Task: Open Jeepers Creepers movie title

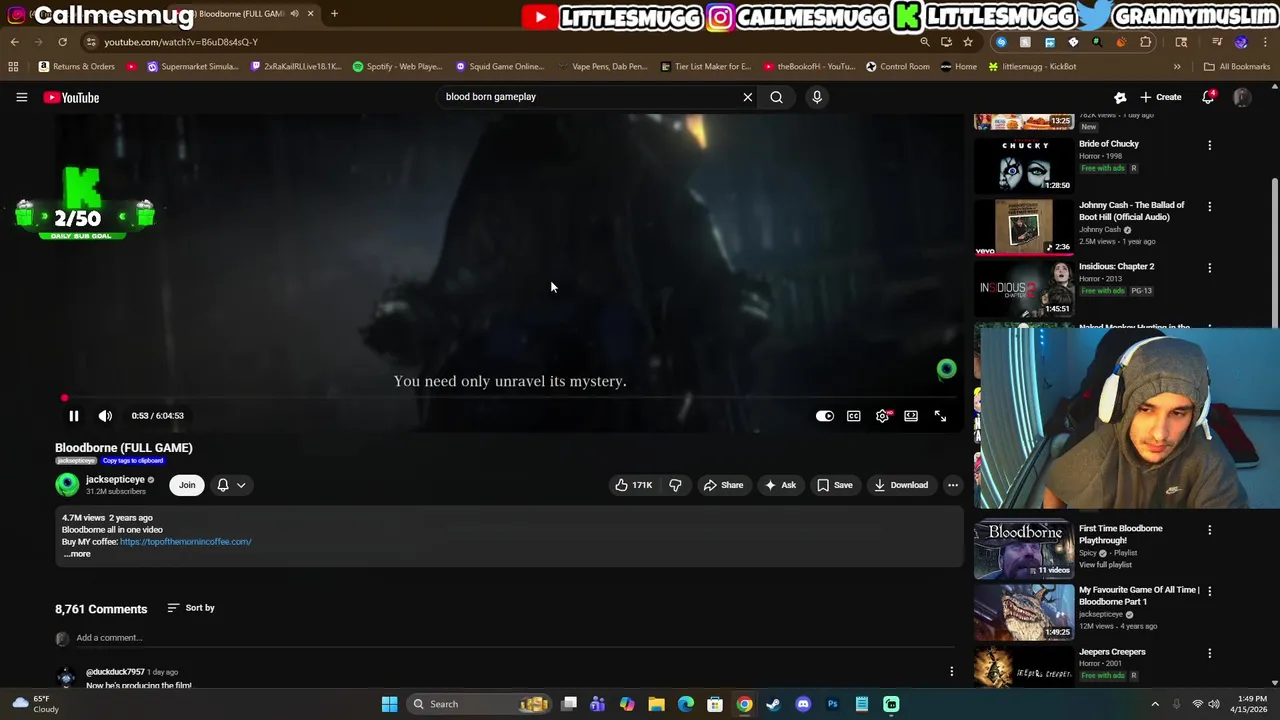Action: click(1112, 652)
